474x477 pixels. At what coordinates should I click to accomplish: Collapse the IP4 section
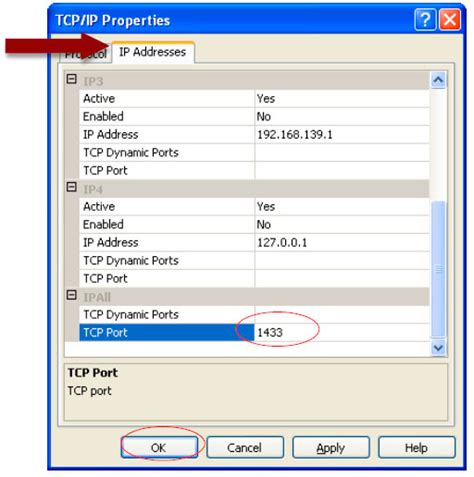tap(71, 187)
